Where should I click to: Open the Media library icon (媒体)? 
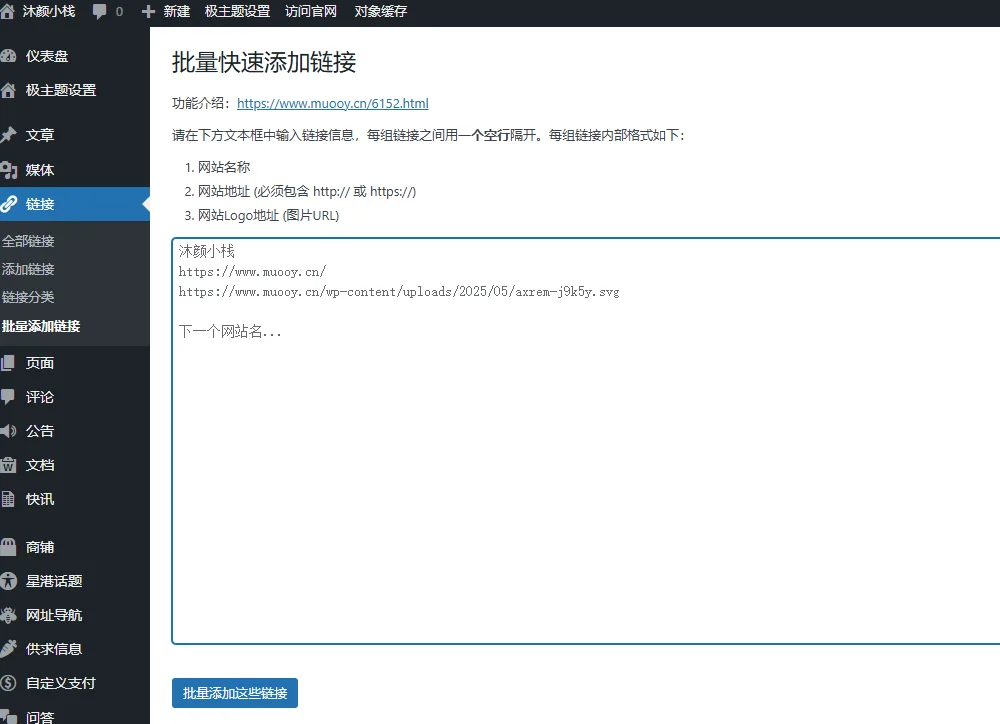pos(9,170)
